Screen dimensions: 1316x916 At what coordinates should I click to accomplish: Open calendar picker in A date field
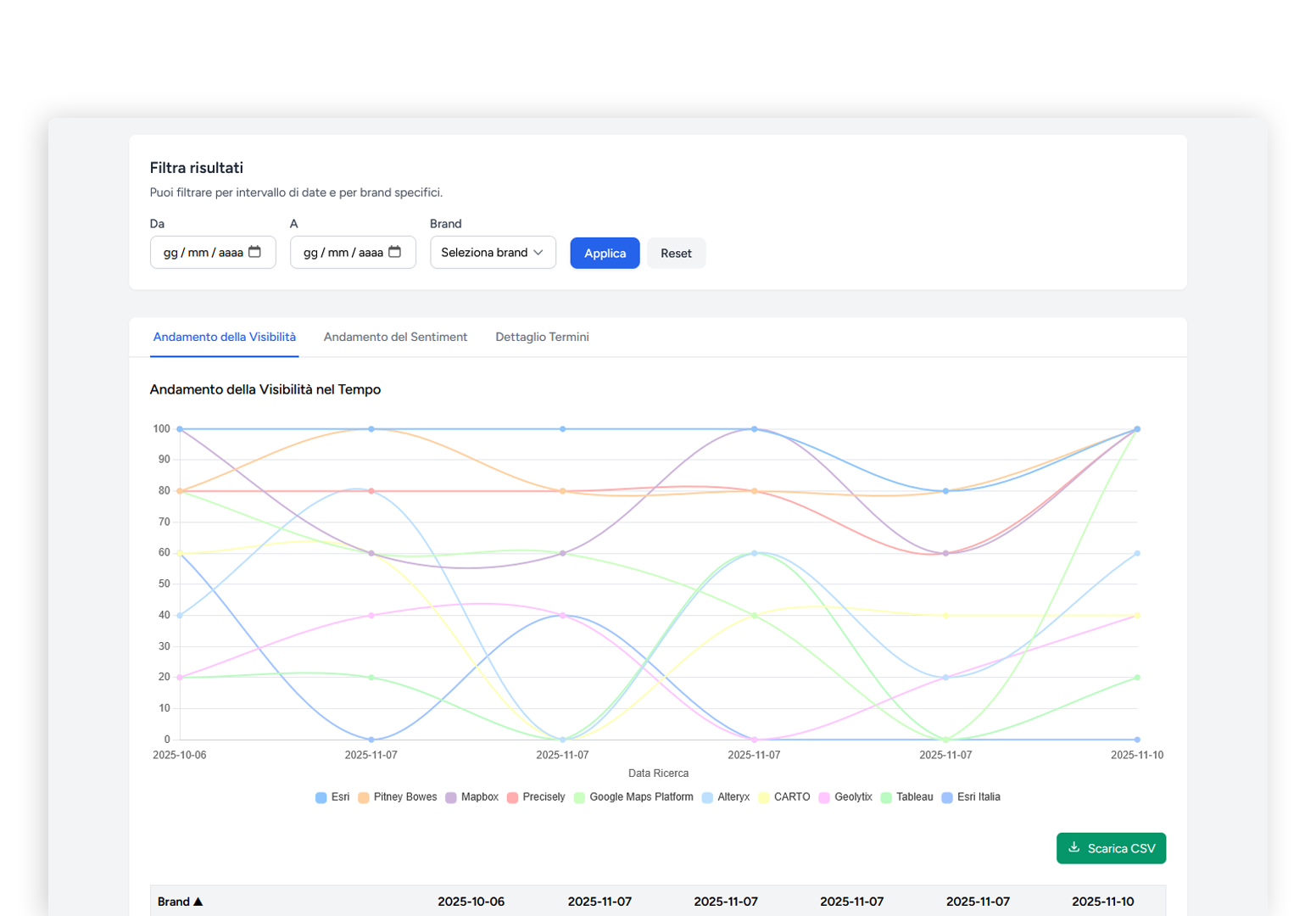coord(394,252)
